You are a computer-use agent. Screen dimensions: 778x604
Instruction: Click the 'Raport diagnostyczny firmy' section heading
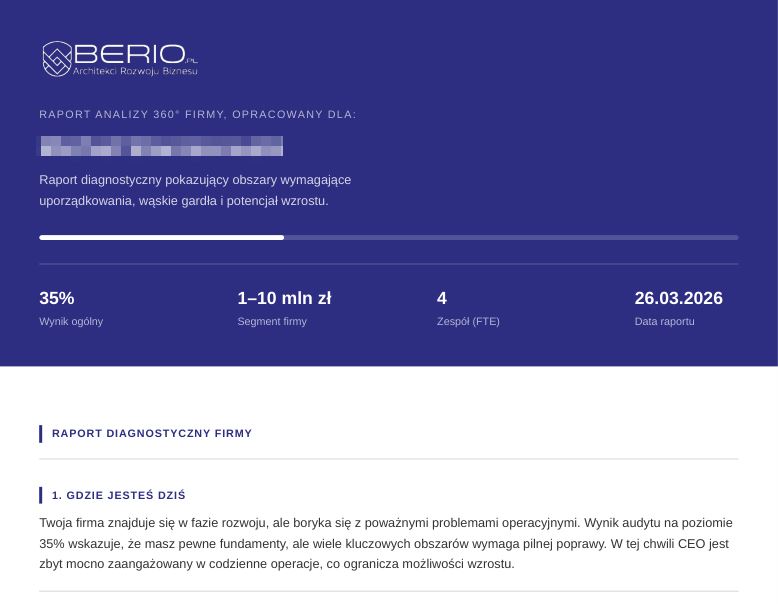pyautogui.click(x=152, y=434)
